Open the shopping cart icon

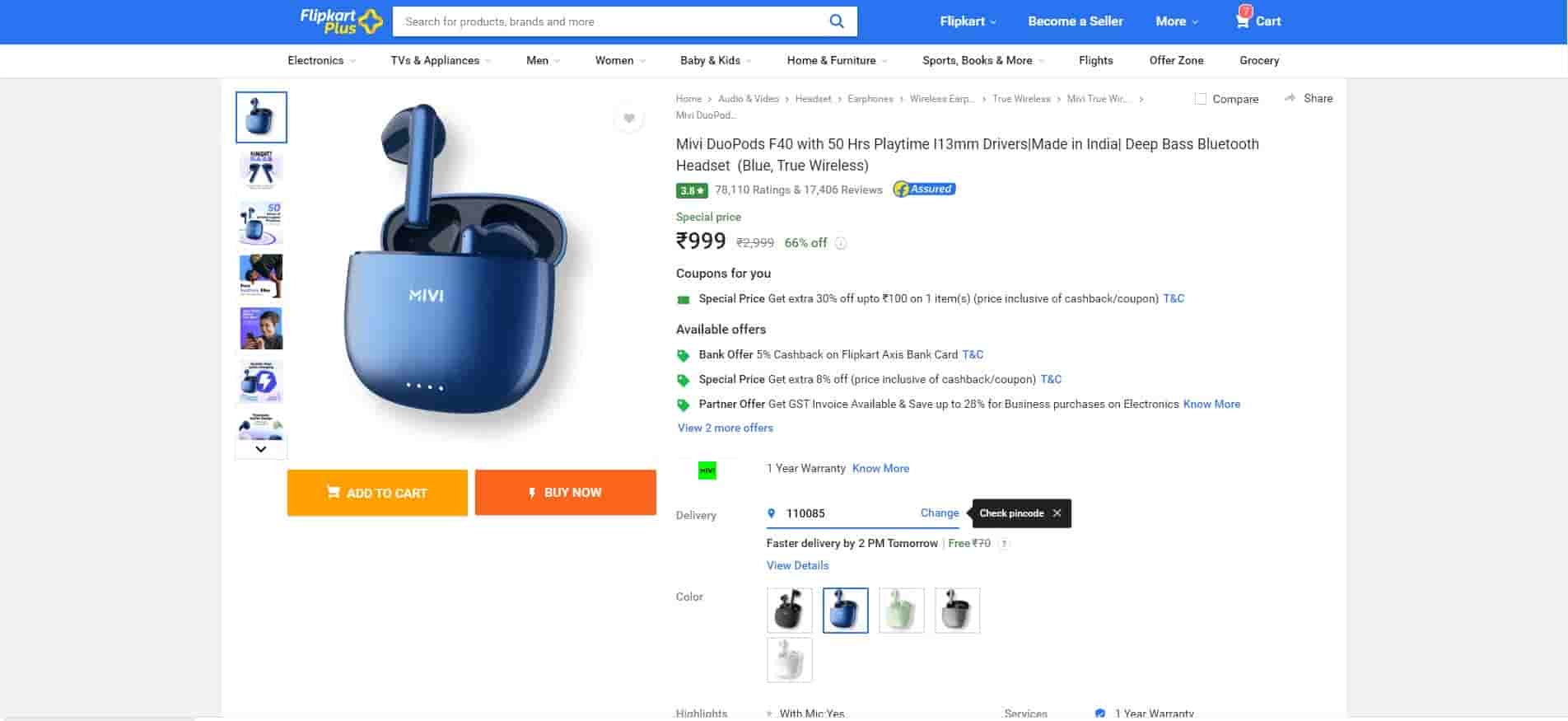coord(1242,21)
